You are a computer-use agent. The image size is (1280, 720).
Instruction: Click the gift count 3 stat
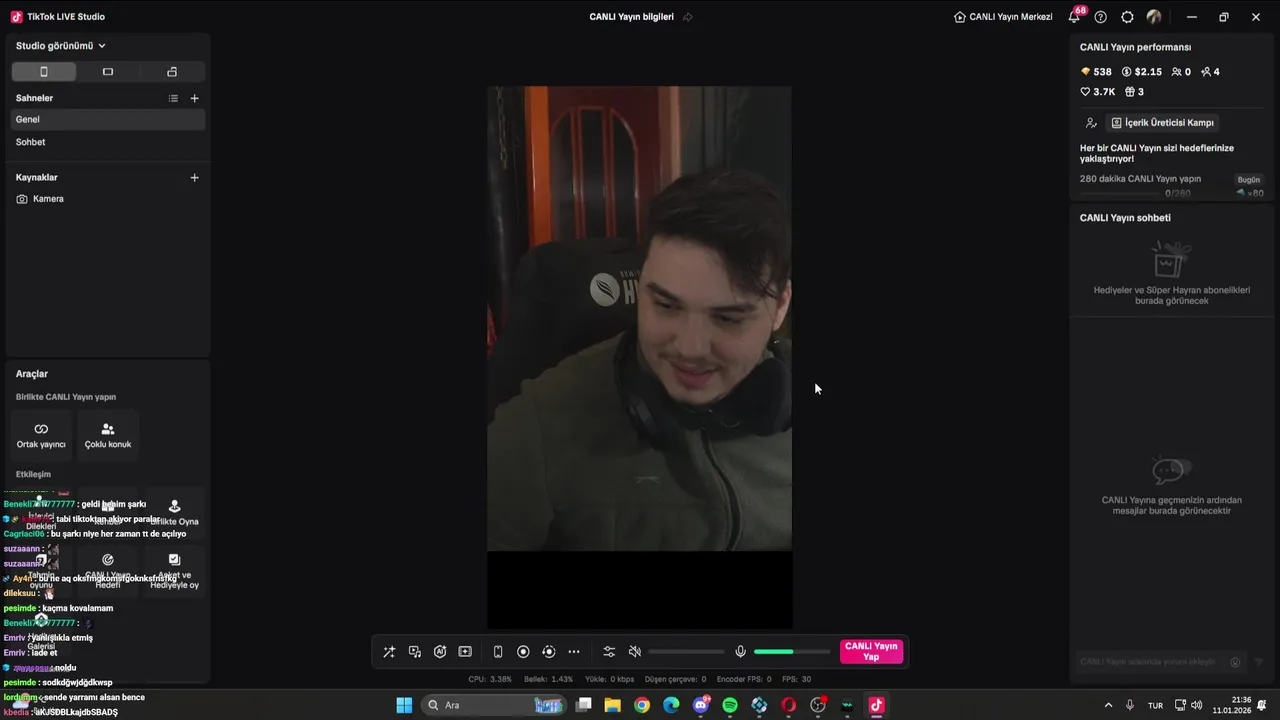click(1135, 92)
